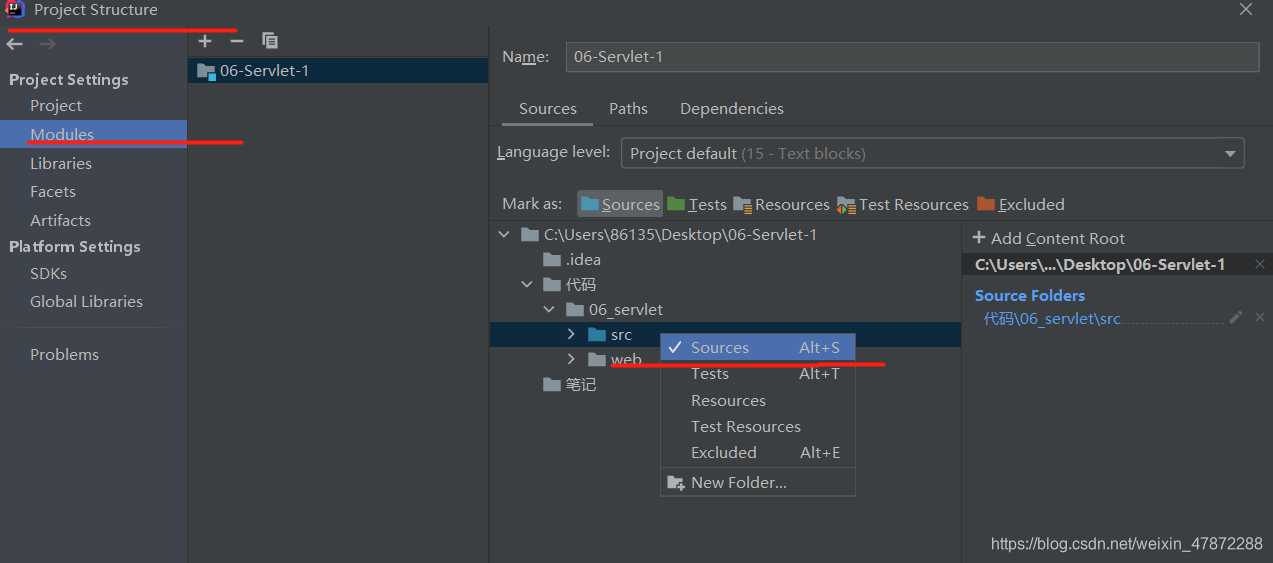The image size is (1273, 563).
Task: Collapse the C:\Users\86135\Desktop\06-Servlet-1 root node
Action: 503,234
